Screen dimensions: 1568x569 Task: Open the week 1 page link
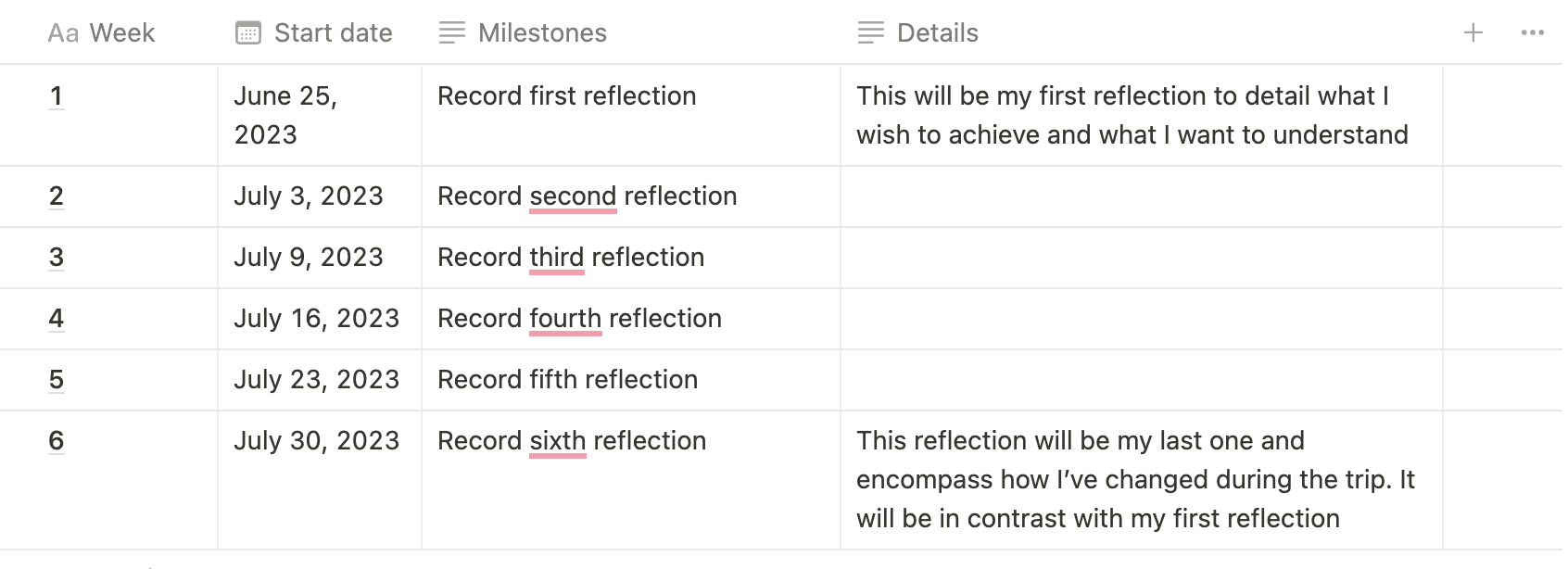(57, 96)
